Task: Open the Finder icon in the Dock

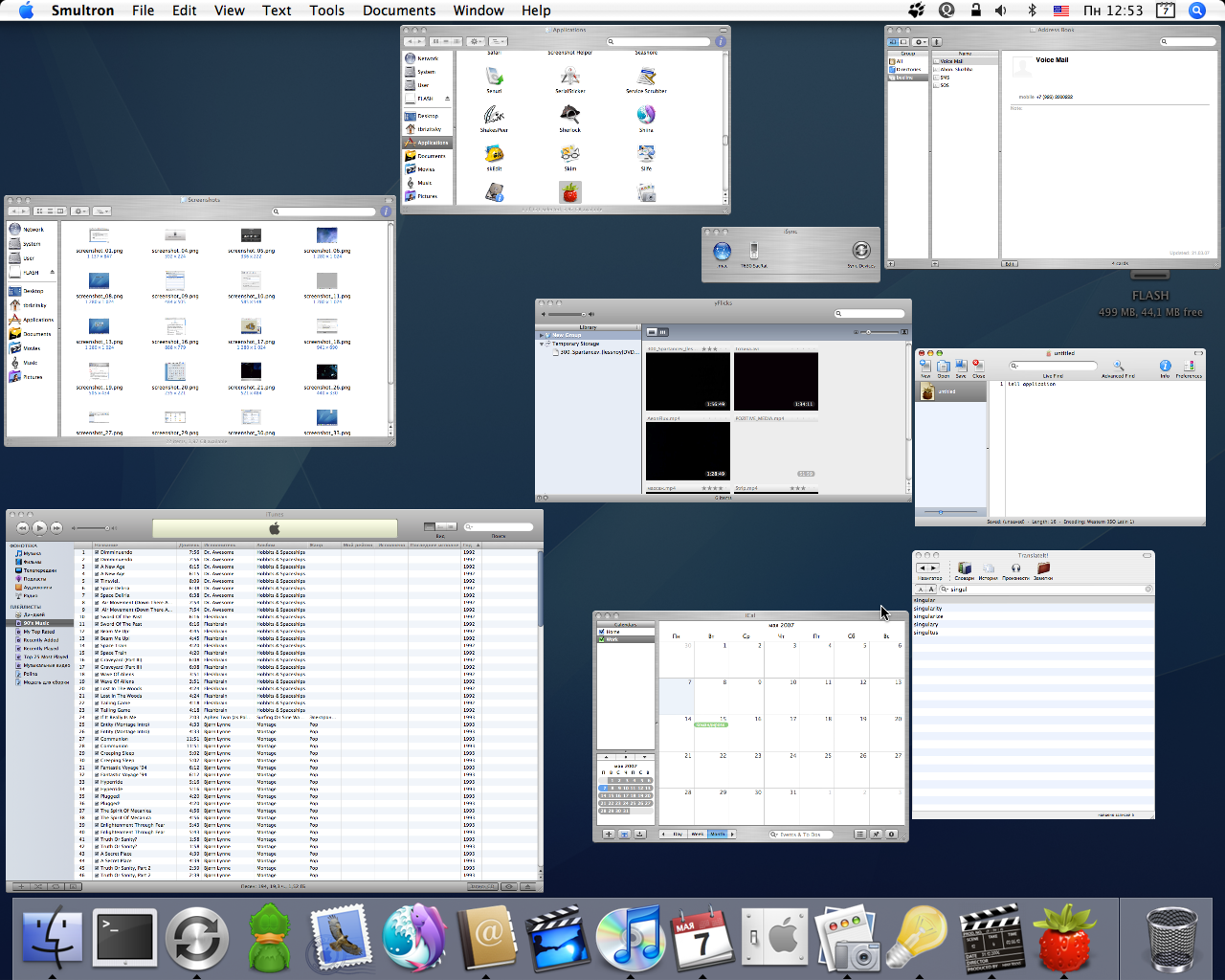Action: (x=52, y=938)
